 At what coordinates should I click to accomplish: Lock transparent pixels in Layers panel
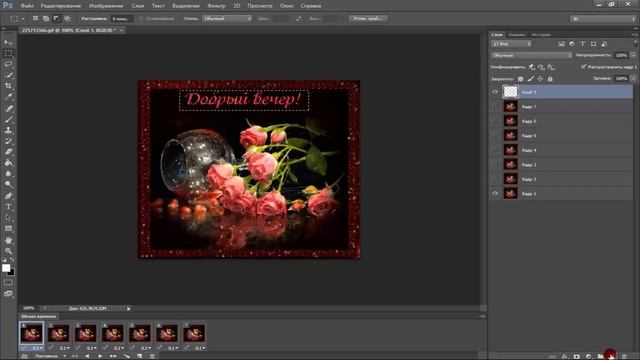(x=520, y=79)
